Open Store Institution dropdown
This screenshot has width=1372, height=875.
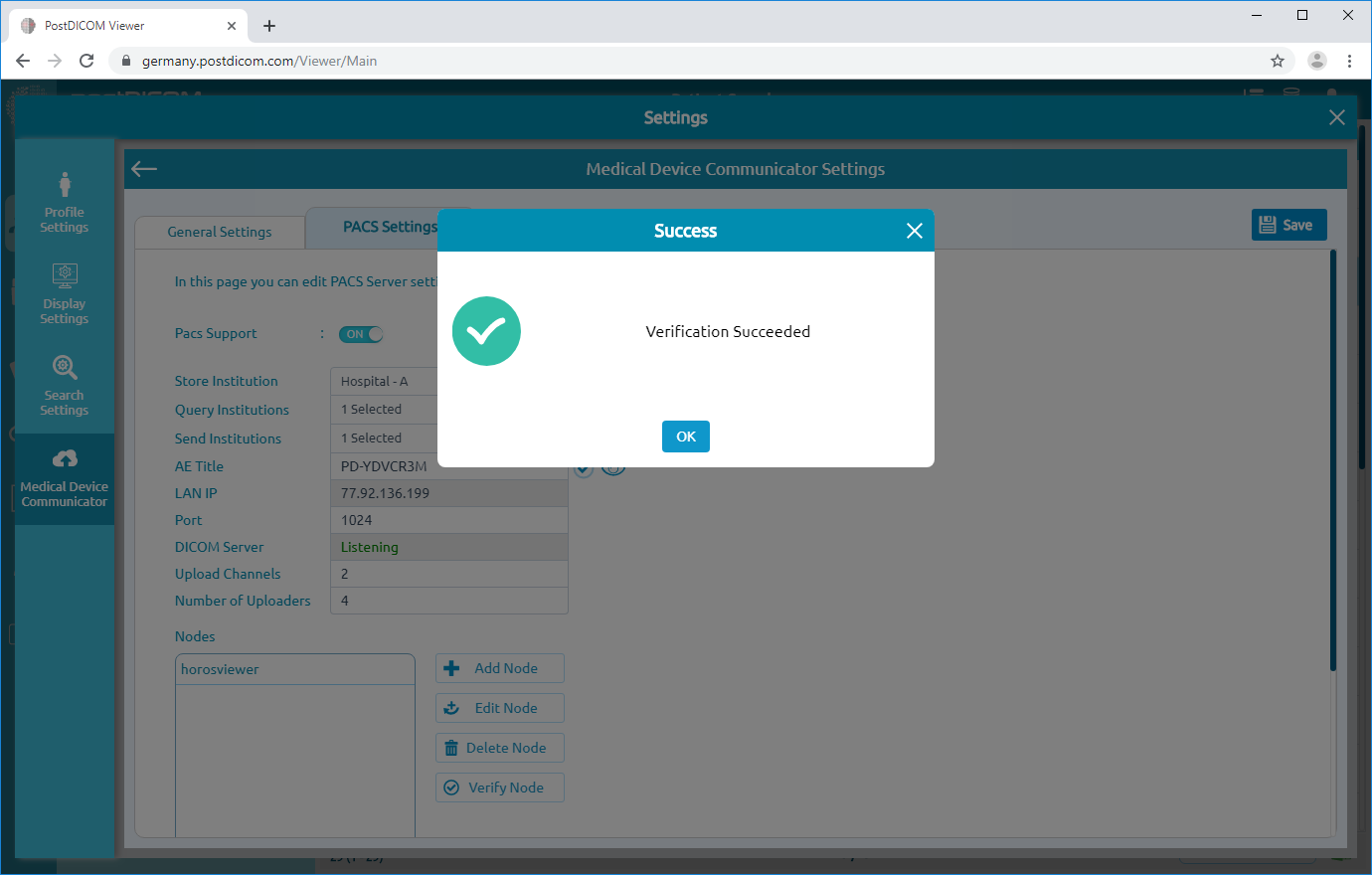point(449,381)
